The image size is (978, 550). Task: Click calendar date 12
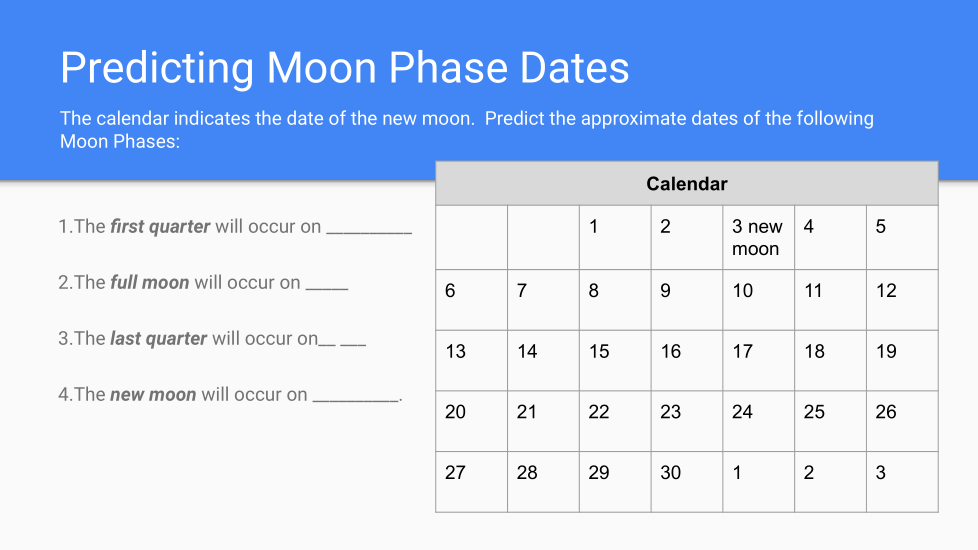click(901, 299)
